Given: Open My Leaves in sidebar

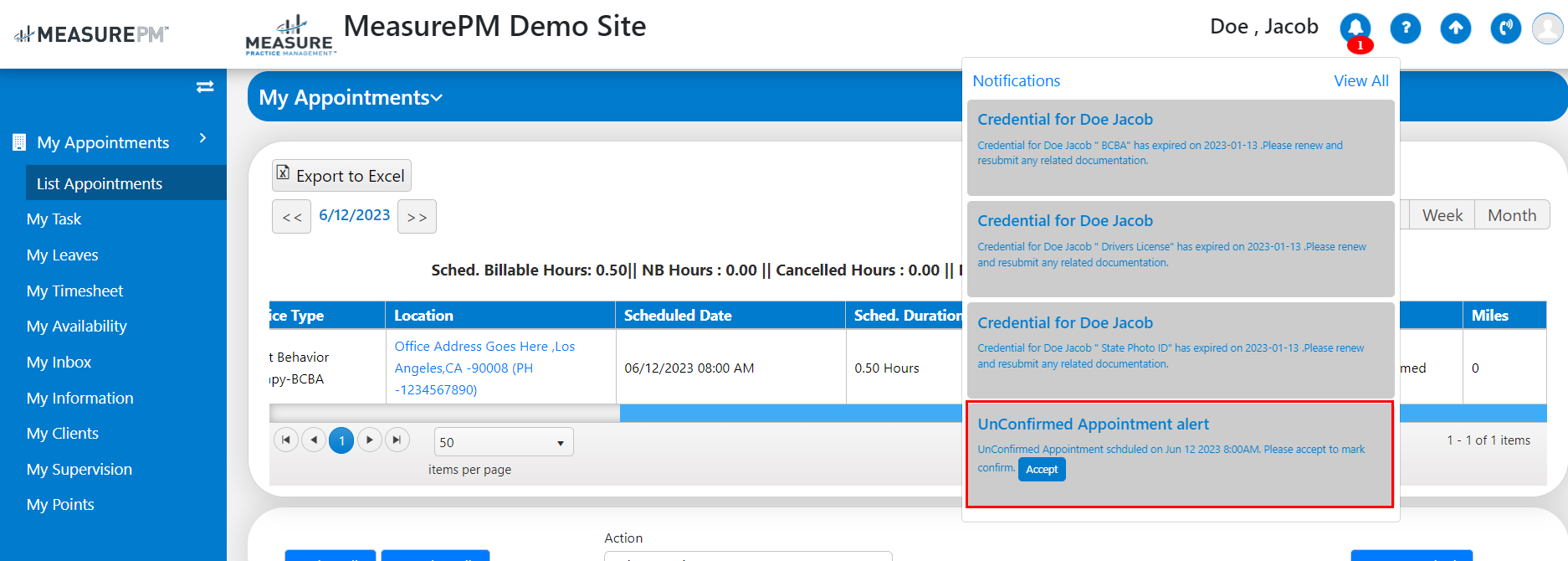Looking at the screenshot, I should coord(62,255).
